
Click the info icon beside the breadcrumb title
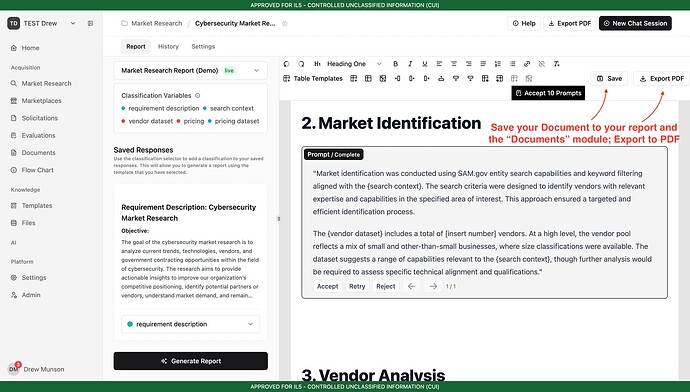click(x=285, y=23)
